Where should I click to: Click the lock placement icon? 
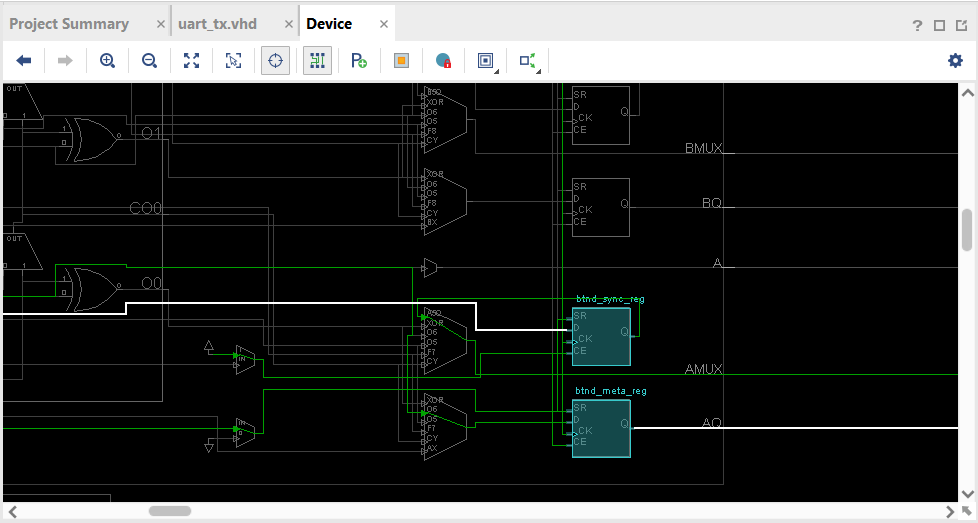coord(443,61)
